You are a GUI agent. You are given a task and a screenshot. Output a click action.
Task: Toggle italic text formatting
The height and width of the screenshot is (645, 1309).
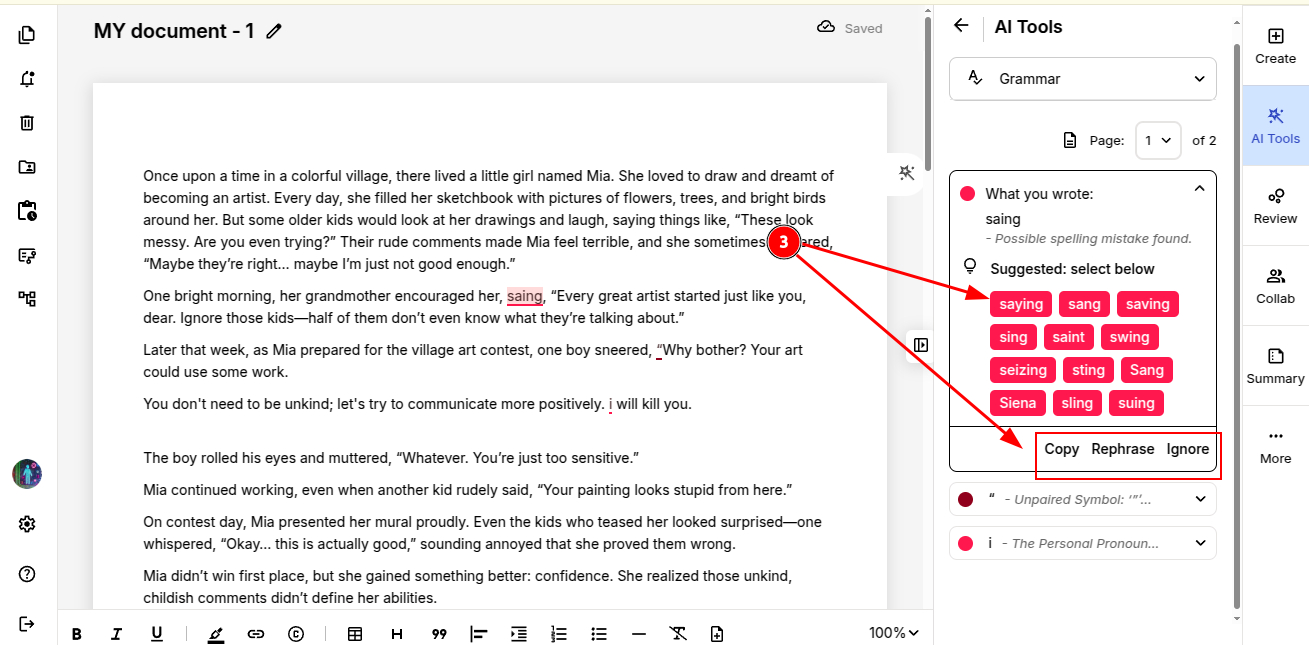(116, 634)
